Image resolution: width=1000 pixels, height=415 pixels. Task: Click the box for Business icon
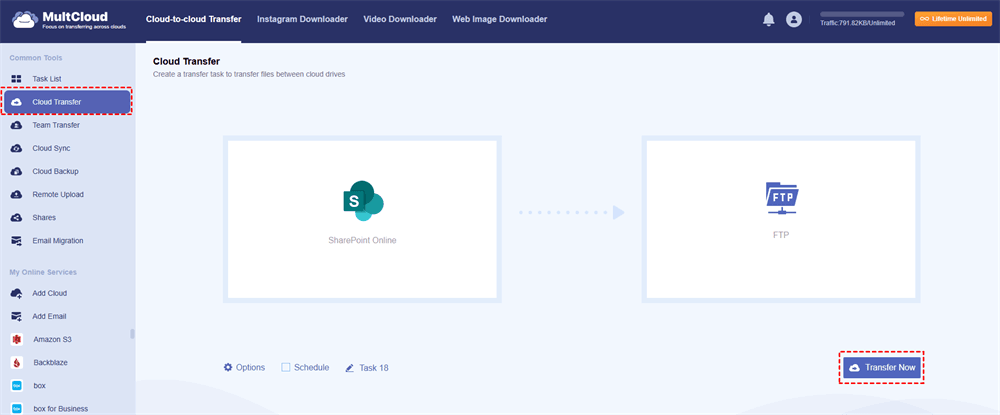pos(17,409)
